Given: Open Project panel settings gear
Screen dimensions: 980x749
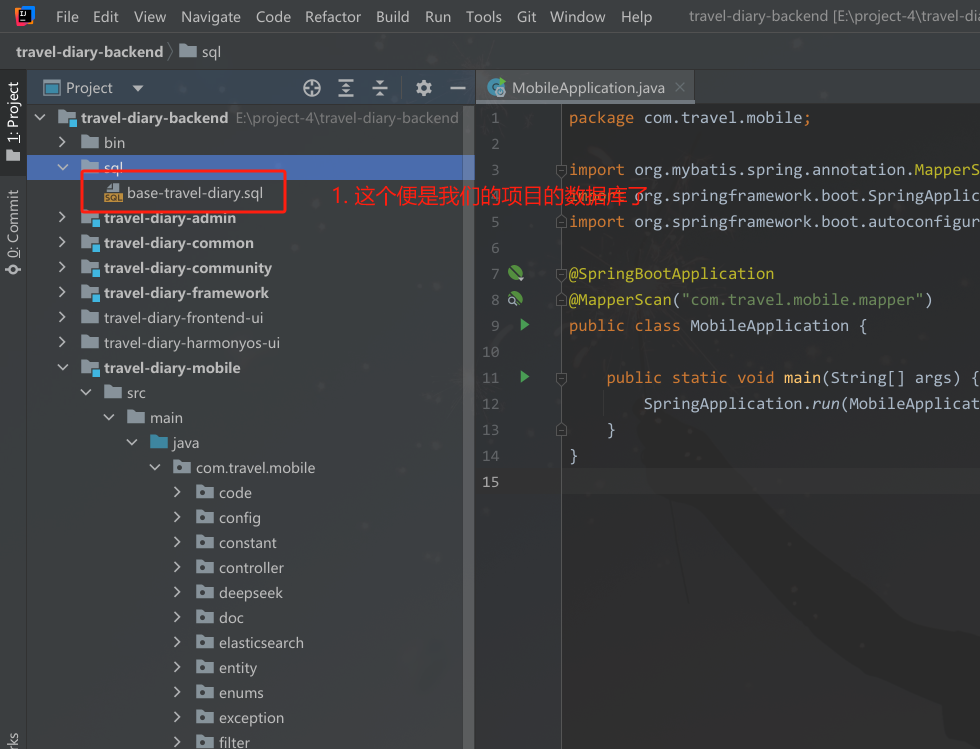Looking at the screenshot, I should point(424,88).
